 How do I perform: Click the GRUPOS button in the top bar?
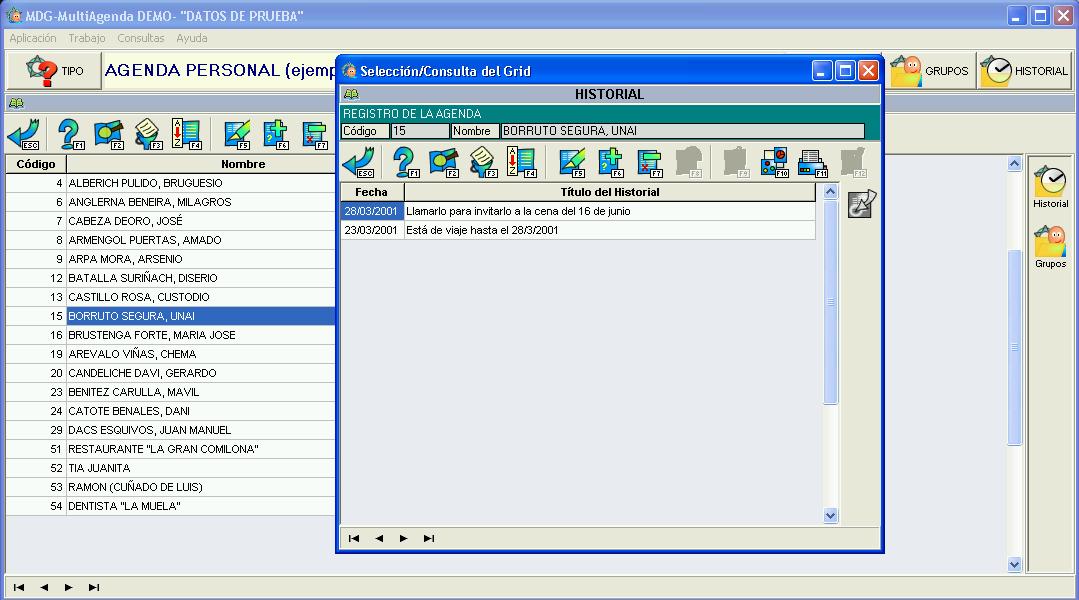click(x=930, y=71)
